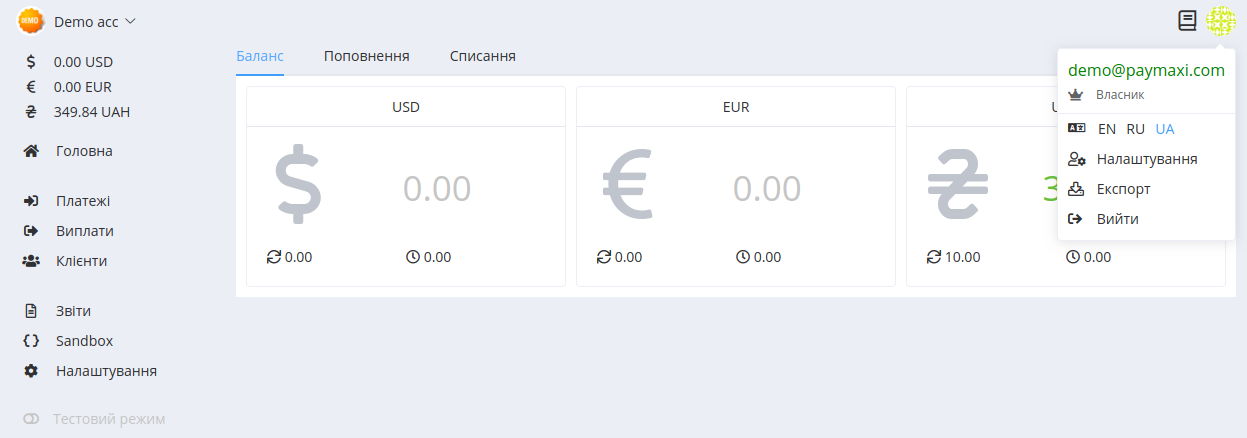Click the Клієнти people icon
This screenshot has height=438, width=1247.
click(31, 261)
